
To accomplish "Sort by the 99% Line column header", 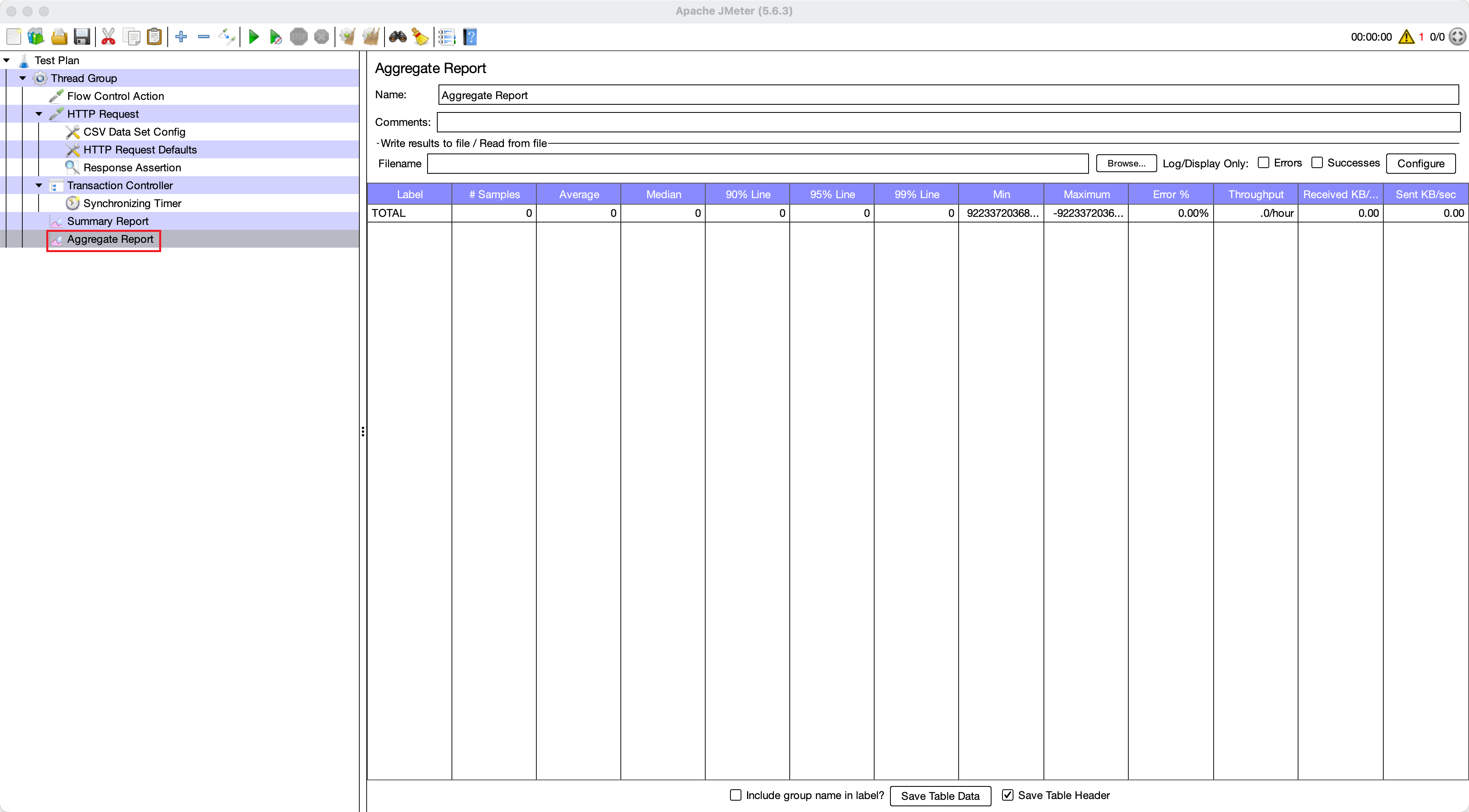I will coord(916,194).
